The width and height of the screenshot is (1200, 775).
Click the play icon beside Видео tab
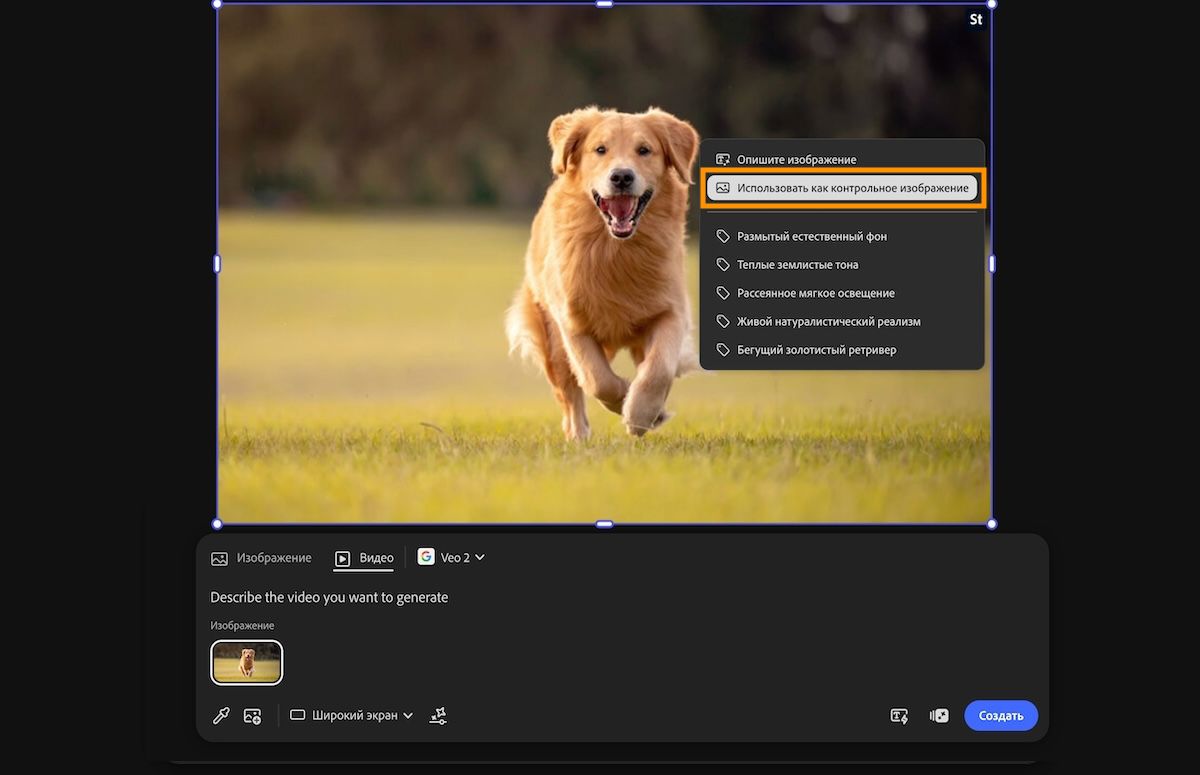[x=343, y=558]
